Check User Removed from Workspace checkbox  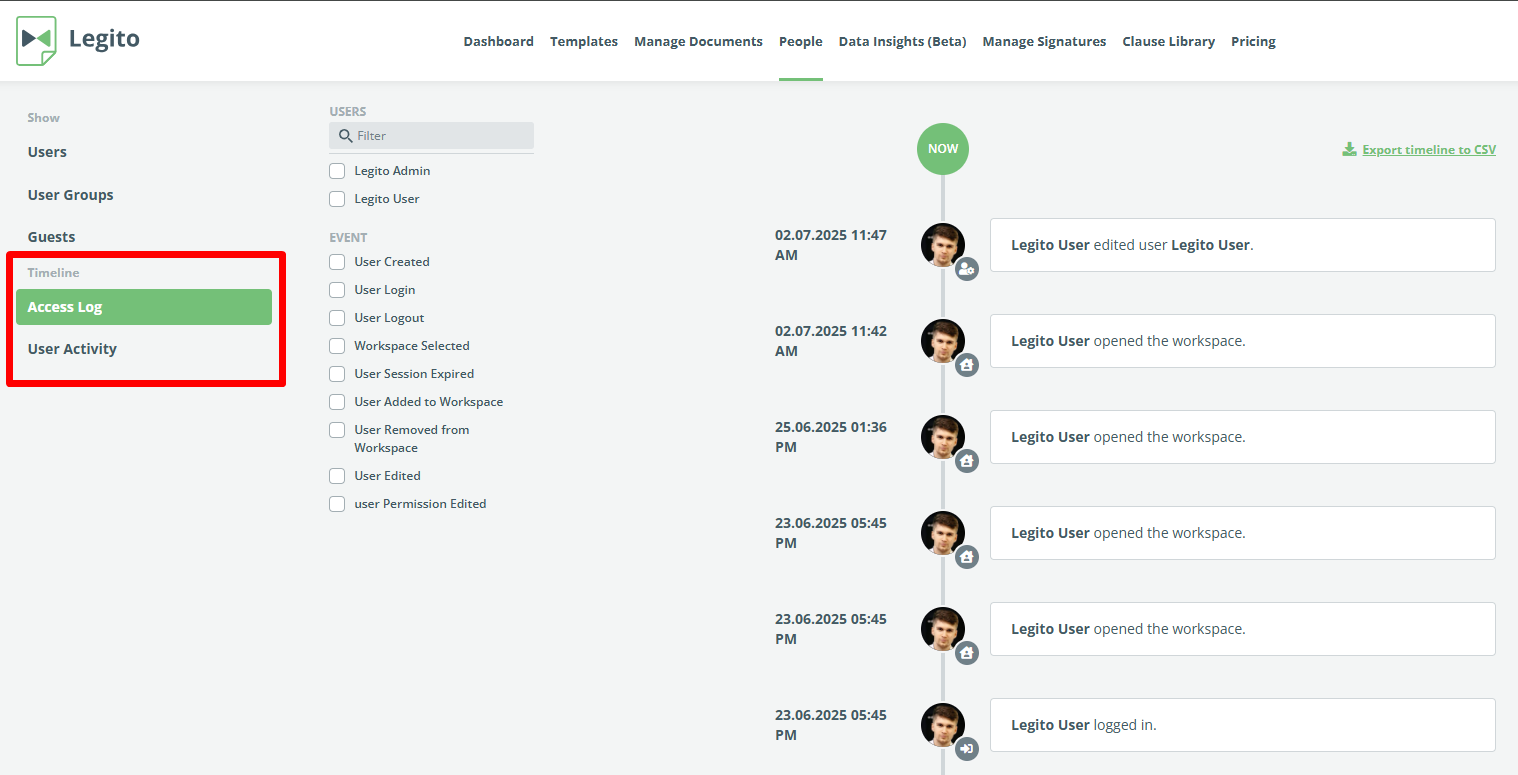click(x=337, y=430)
